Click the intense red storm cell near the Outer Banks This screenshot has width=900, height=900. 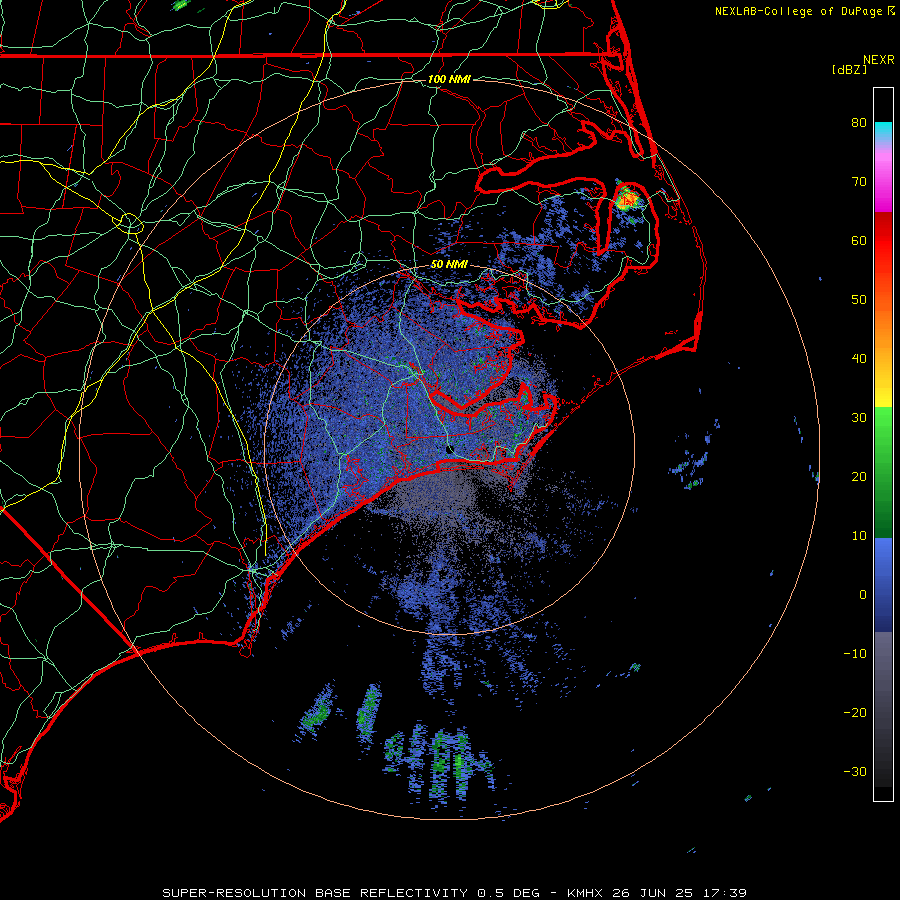click(x=627, y=199)
